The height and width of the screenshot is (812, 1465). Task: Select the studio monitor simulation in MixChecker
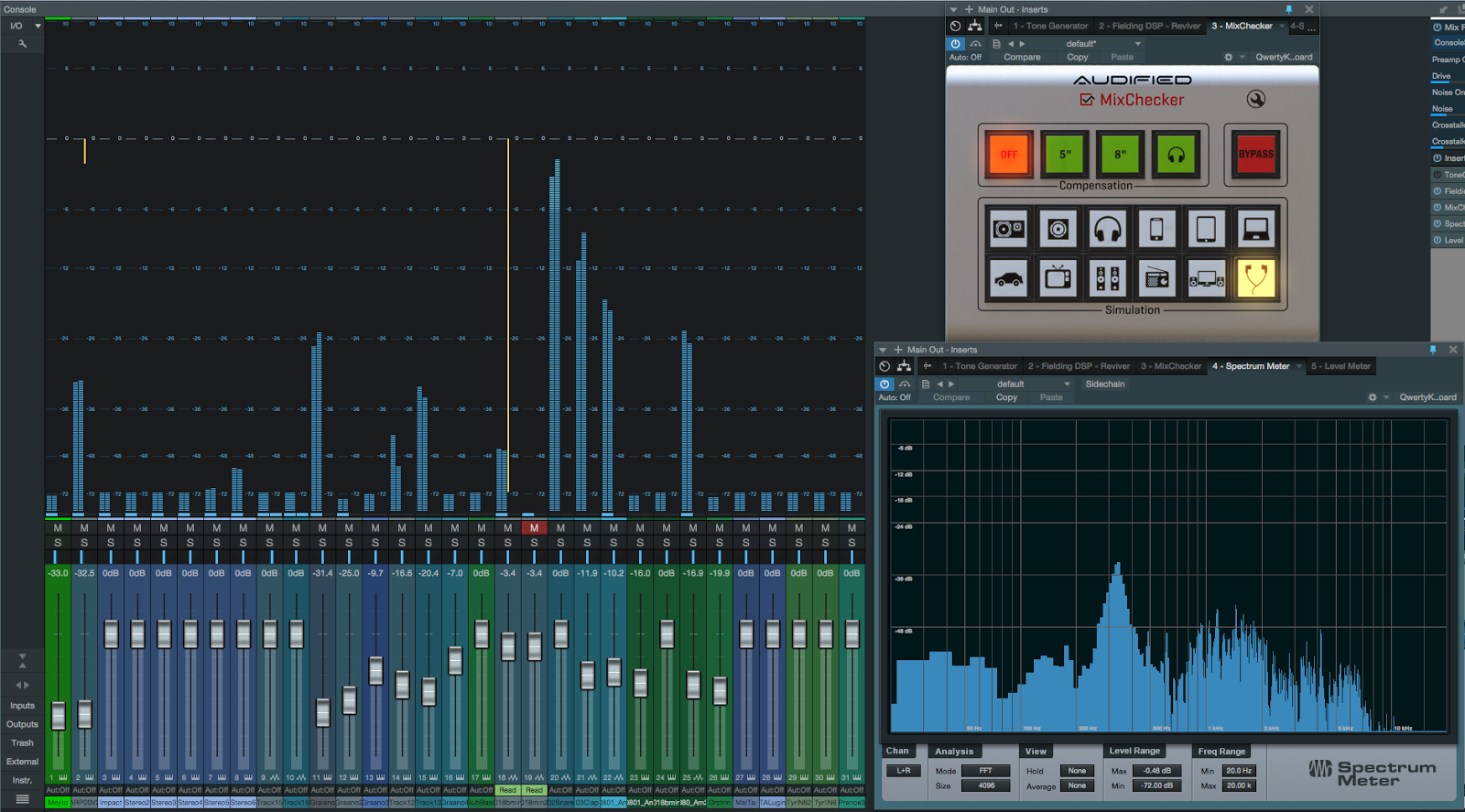[x=1008, y=229]
